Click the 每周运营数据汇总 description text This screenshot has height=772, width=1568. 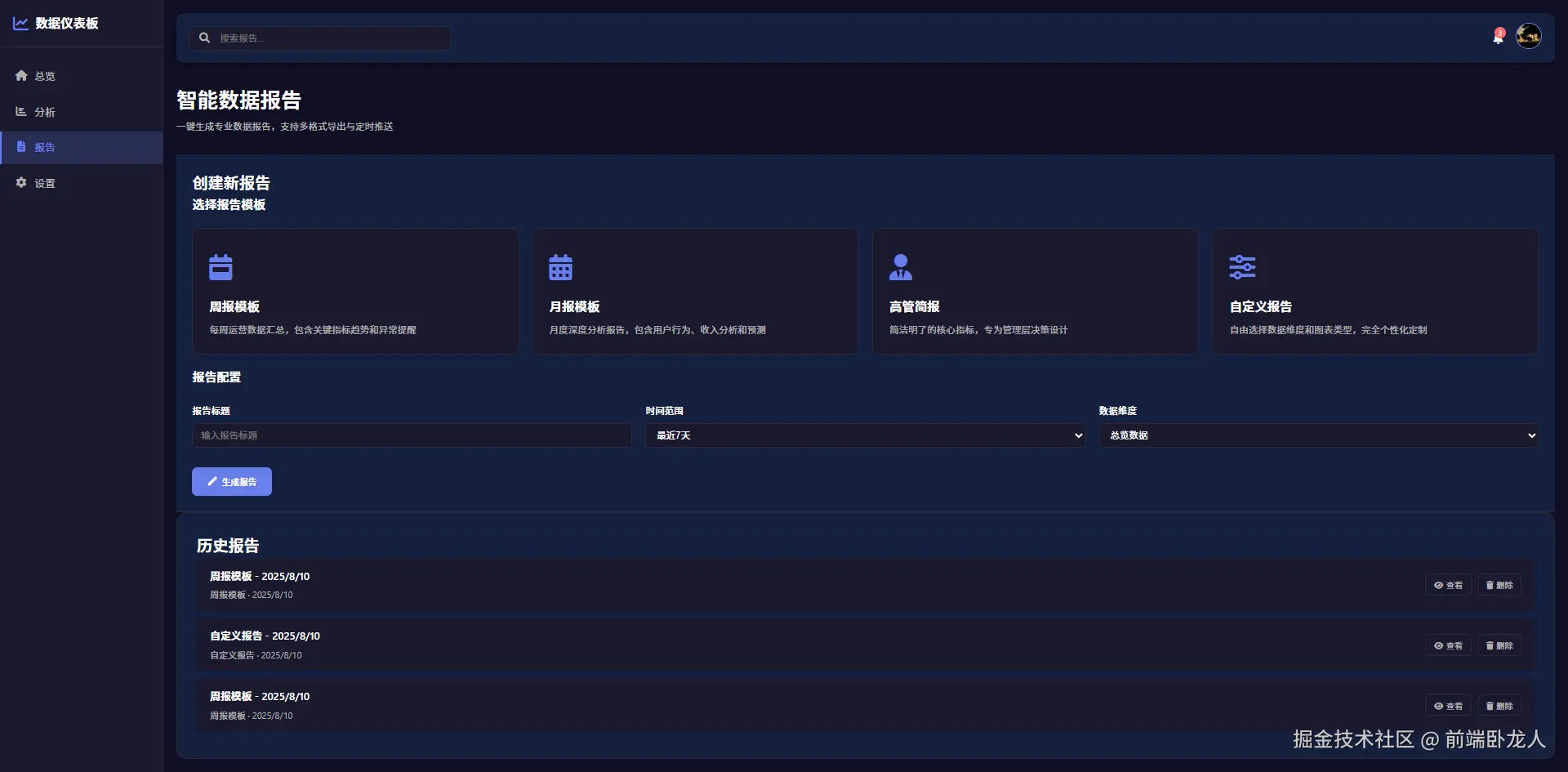[313, 330]
